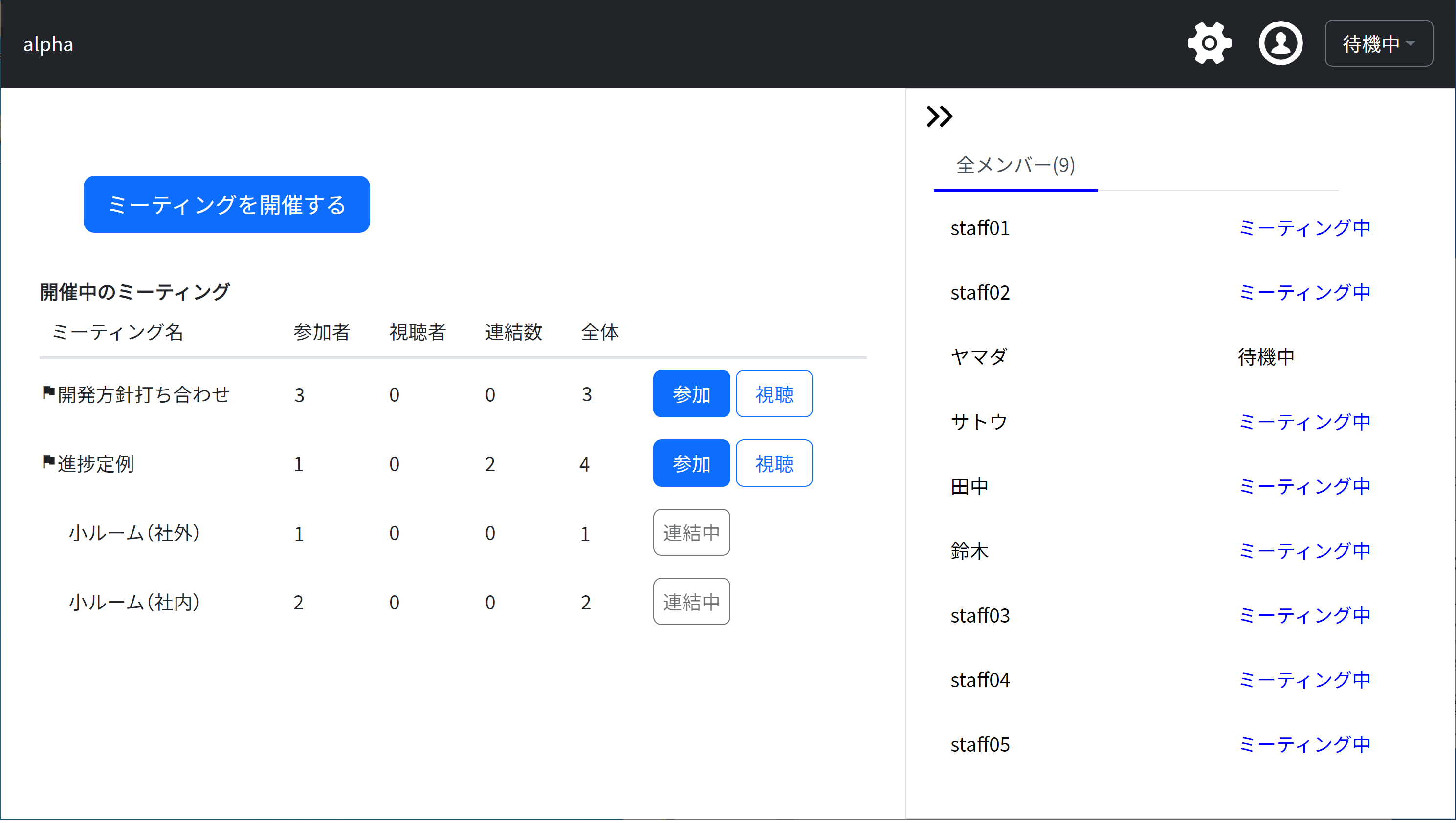The width and height of the screenshot is (1456, 823).
Task: Select member name staff04
Action: (980, 681)
